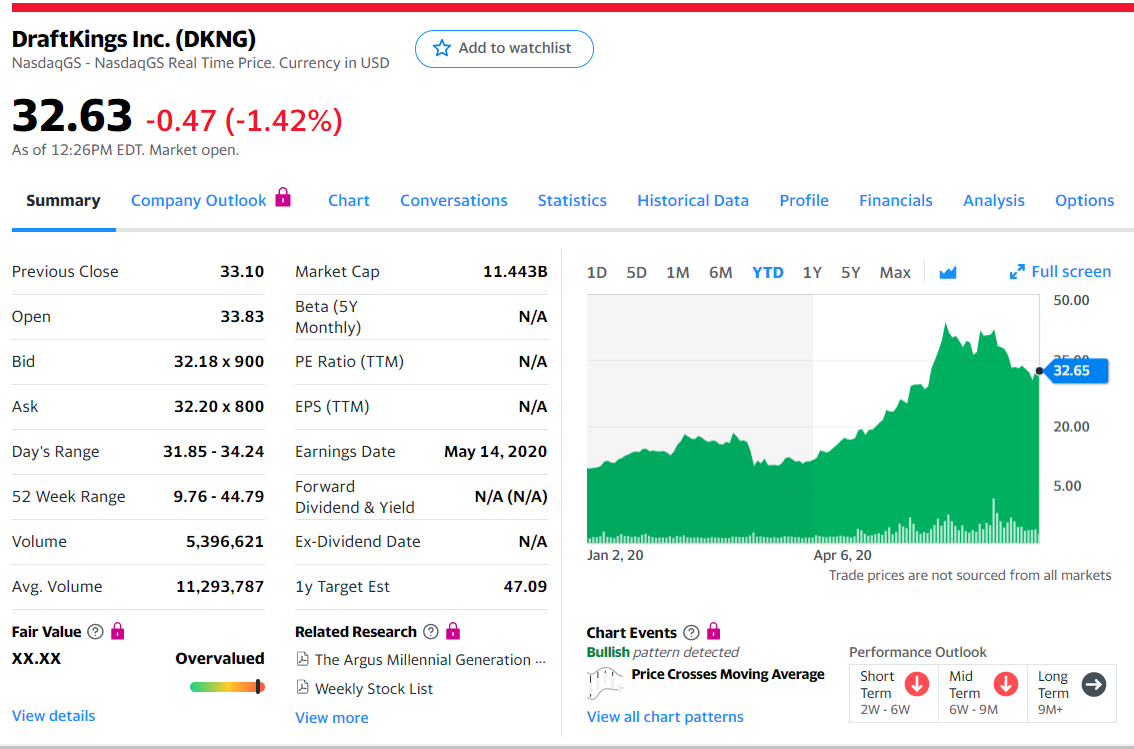Open the Historical Data tab
This screenshot has width=1134, height=749.
693,201
